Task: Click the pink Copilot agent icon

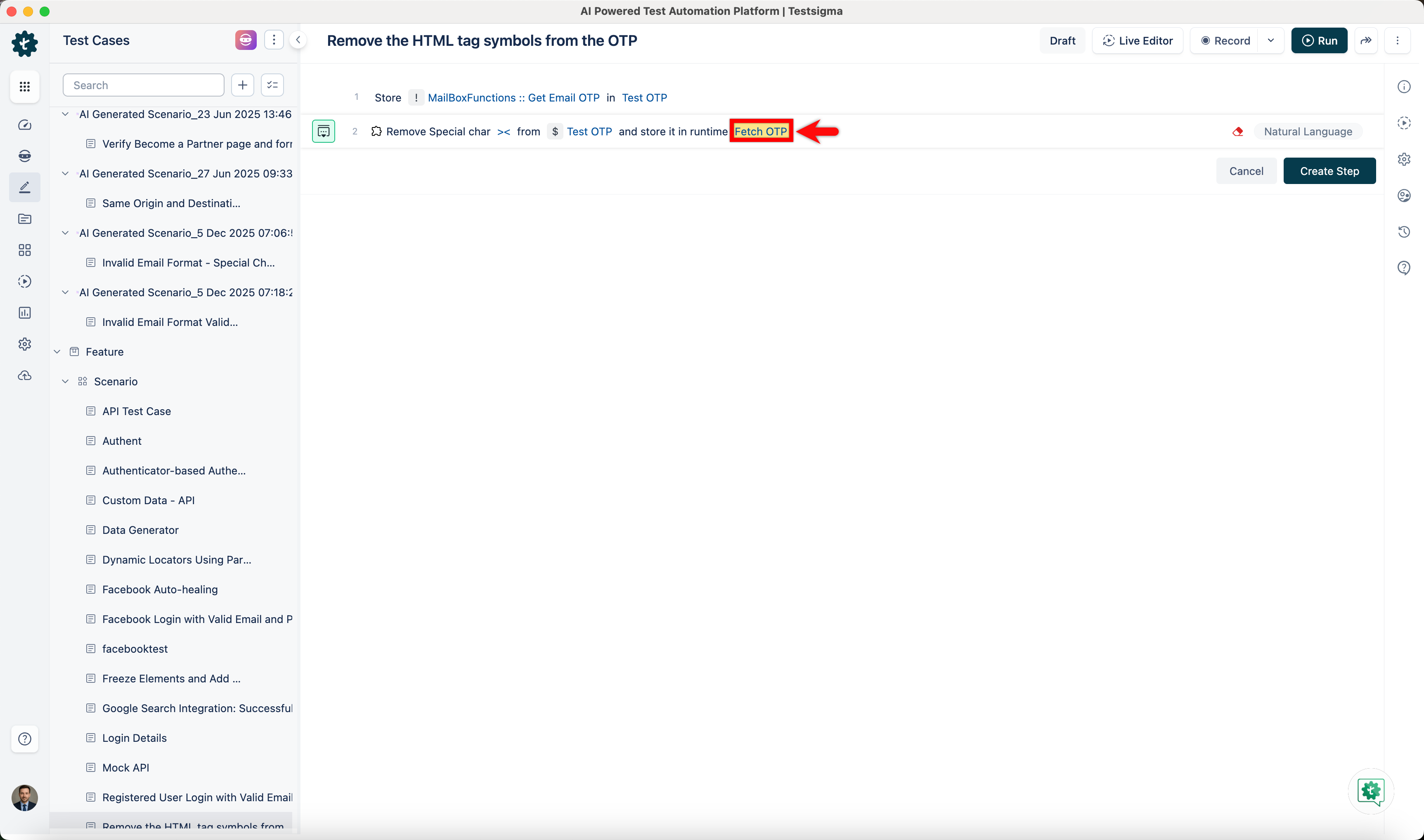Action: [x=246, y=40]
